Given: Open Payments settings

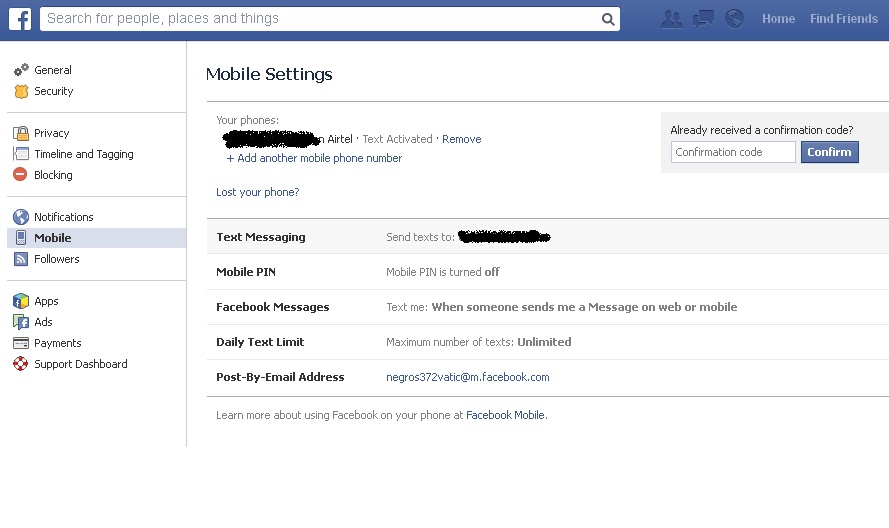Looking at the screenshot, I should tap(58, 343).
